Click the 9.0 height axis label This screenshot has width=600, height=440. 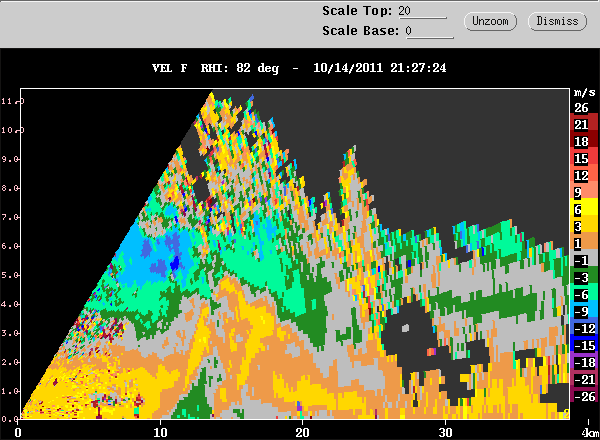[x=10, y=159]
